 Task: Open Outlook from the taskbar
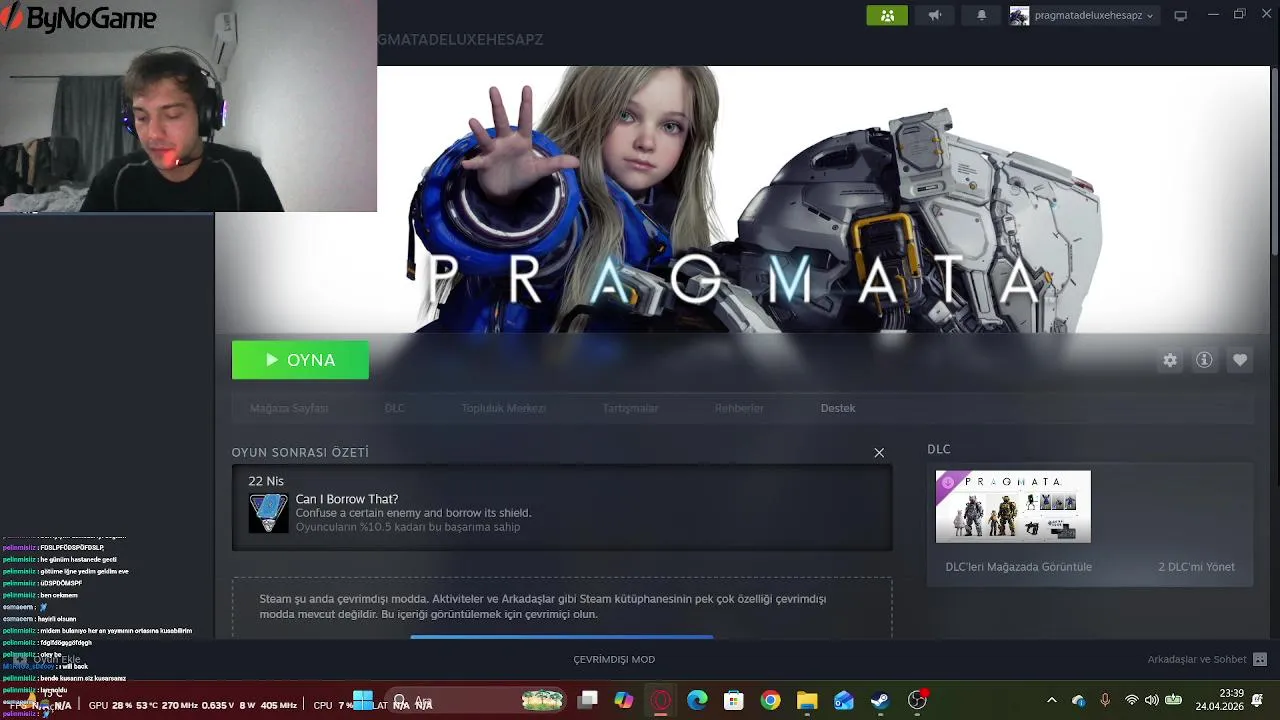[844, 701]
